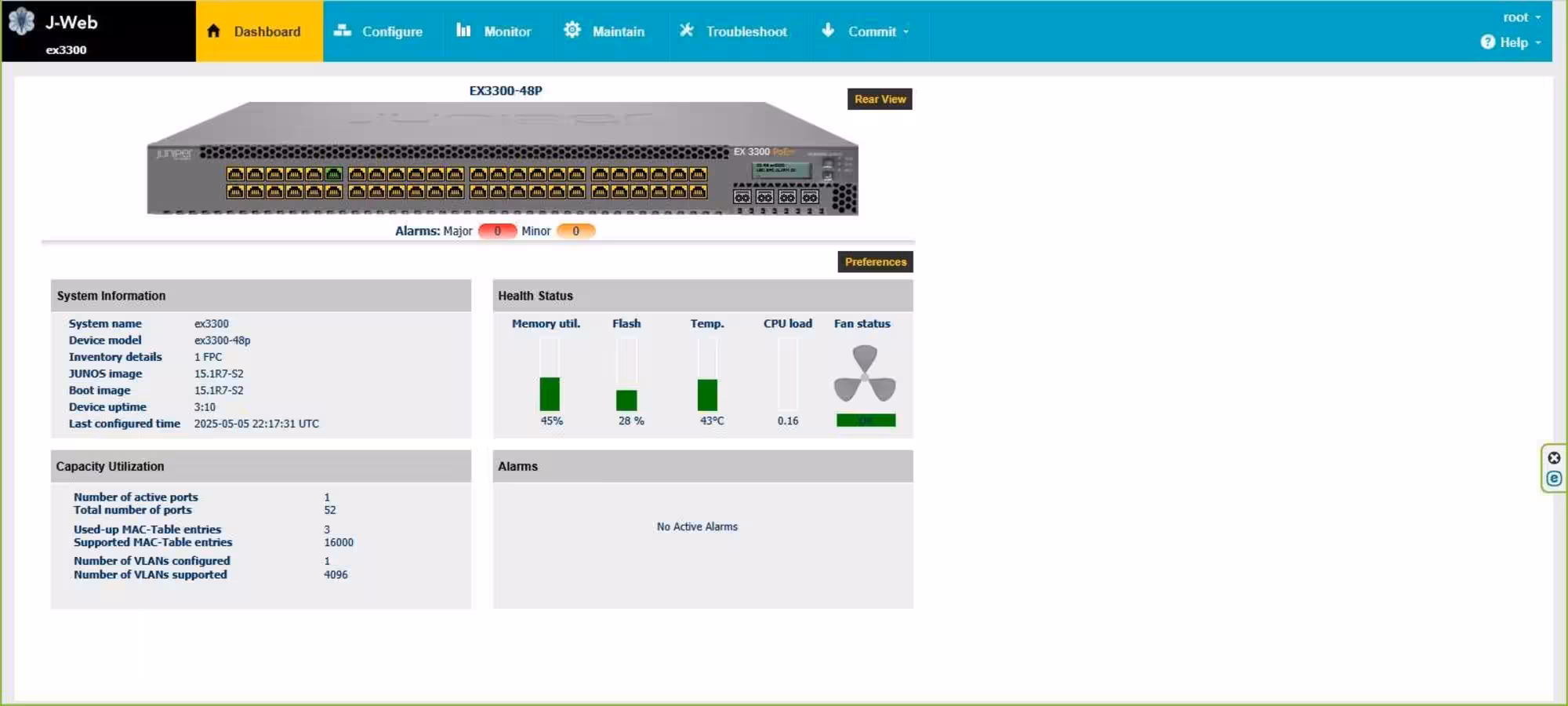The height and width of the screenshot is (706, 1568).
Task: Click the Juniper logo on the chassis front
Action: tap(173, 154)
